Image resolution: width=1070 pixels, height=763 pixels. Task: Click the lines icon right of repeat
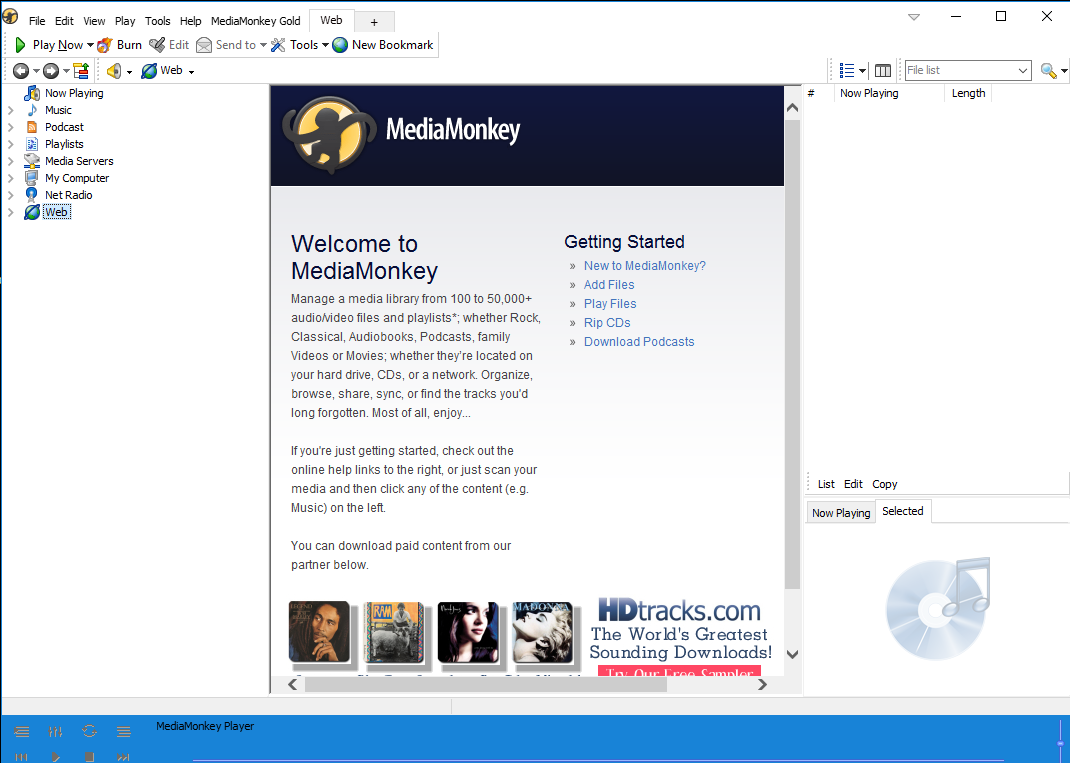pos(124,732)
